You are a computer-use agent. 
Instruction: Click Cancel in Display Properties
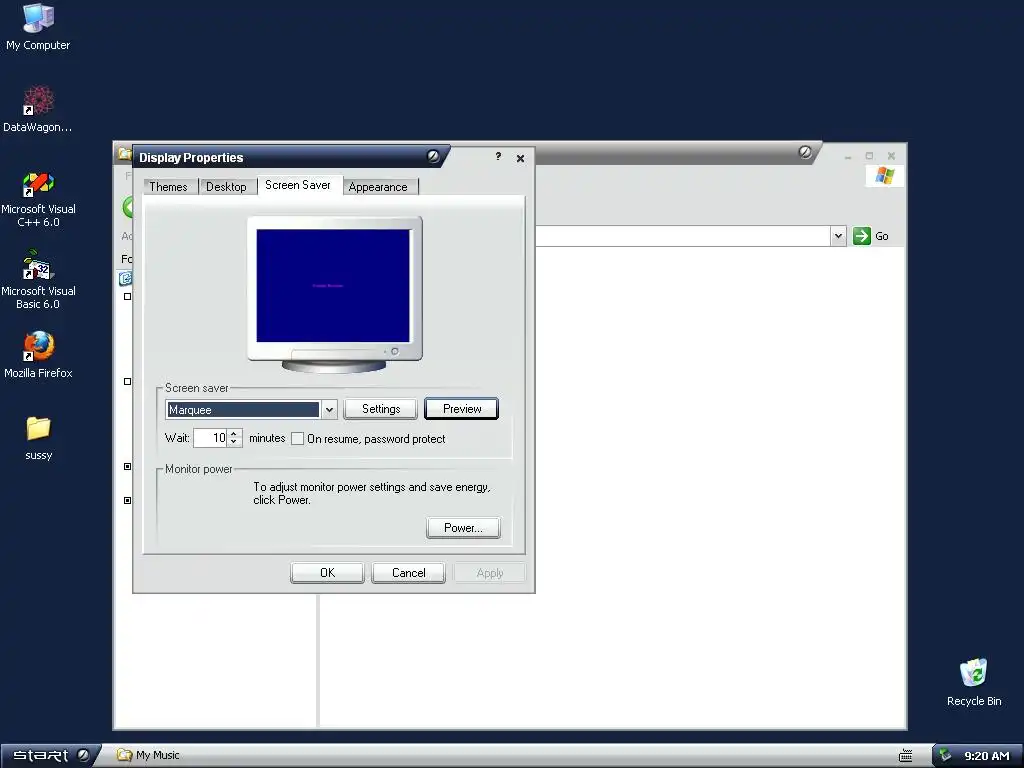click(409, 573)
